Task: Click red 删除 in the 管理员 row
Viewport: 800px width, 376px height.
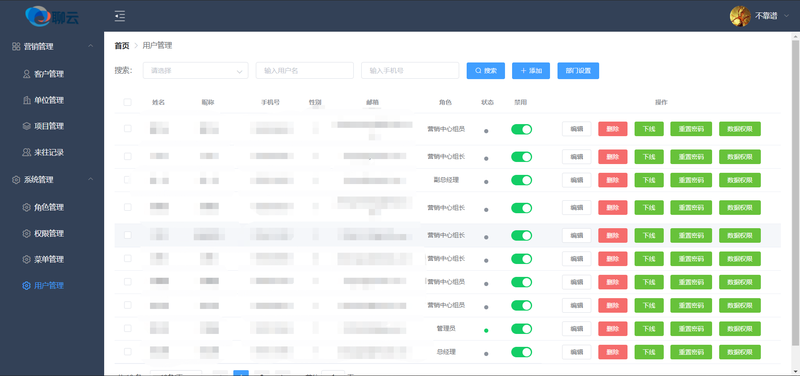Action: click(613, 329)
